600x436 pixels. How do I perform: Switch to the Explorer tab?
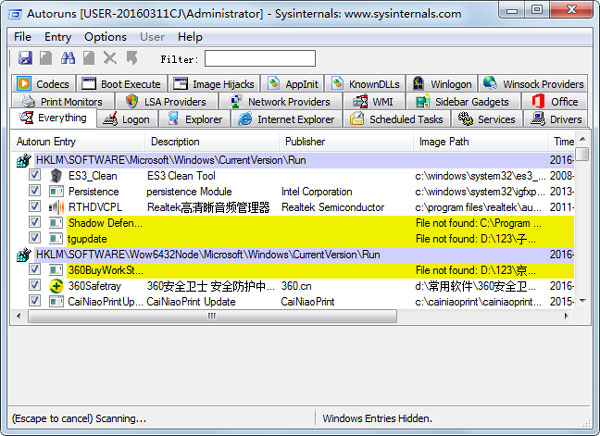[x=195, y=119]
